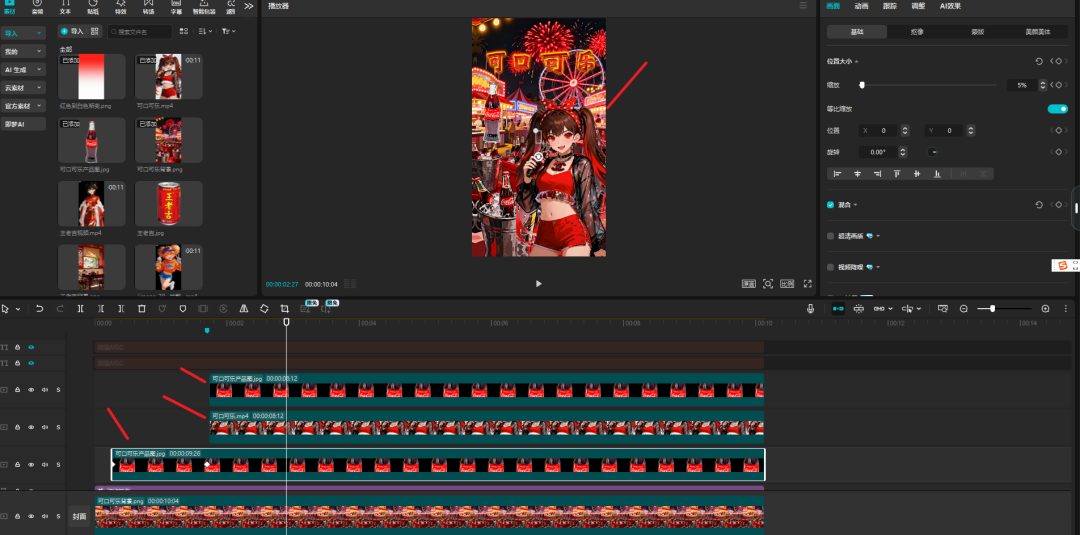Select the 王老吉.jpg media thumbnail
Image resolution: width=1080 pixels, height=535 pixels.
169,203
